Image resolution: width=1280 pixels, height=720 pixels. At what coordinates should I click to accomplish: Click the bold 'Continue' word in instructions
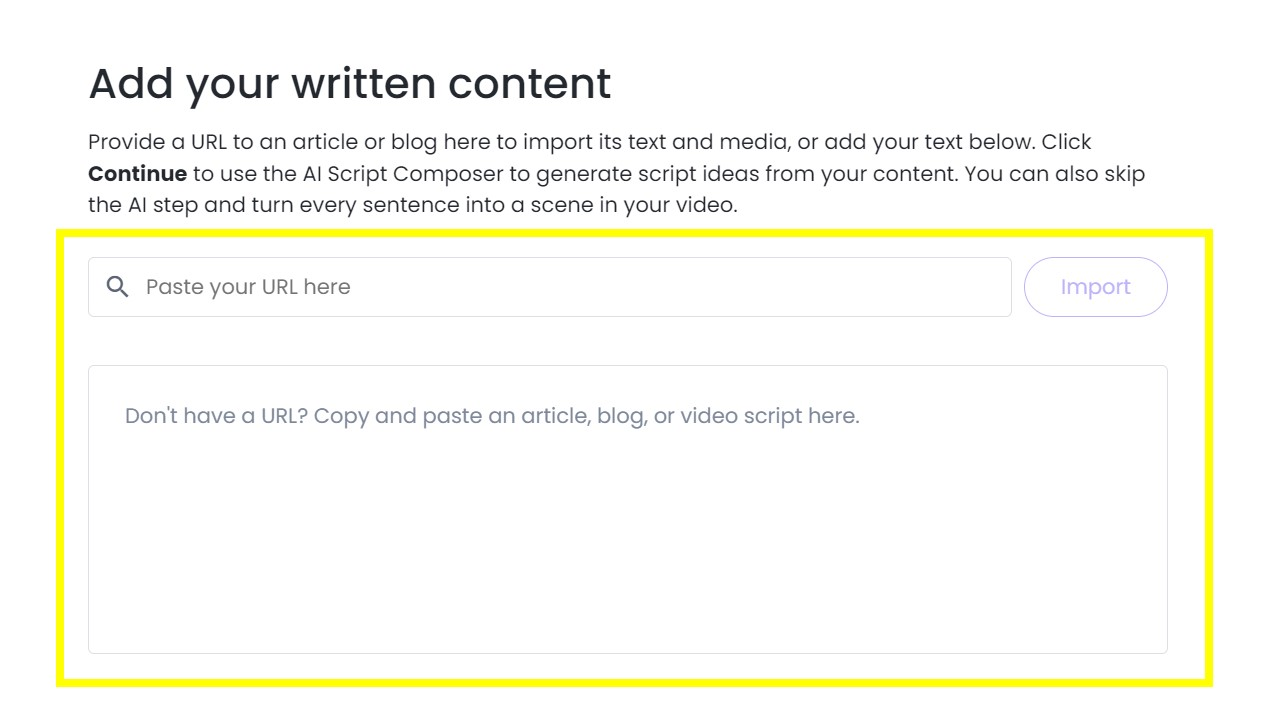(137, 173)
